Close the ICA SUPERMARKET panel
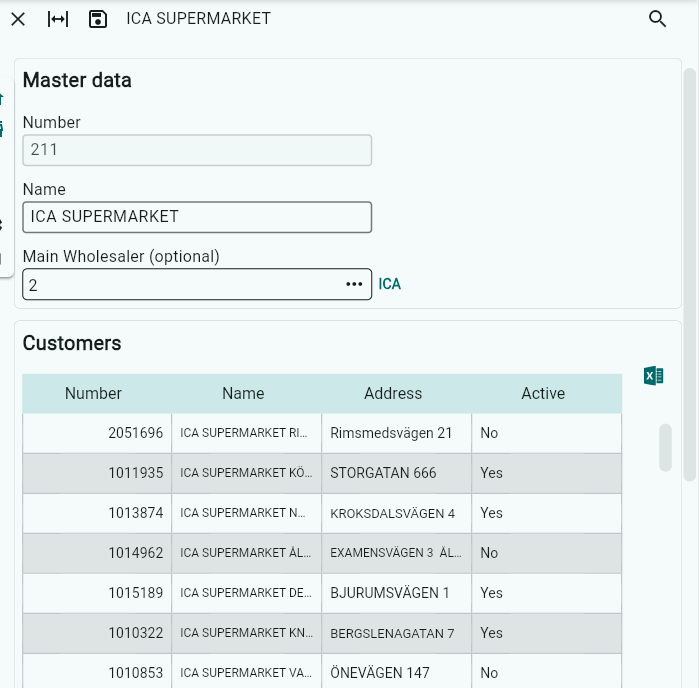 [x=18, y=19]
